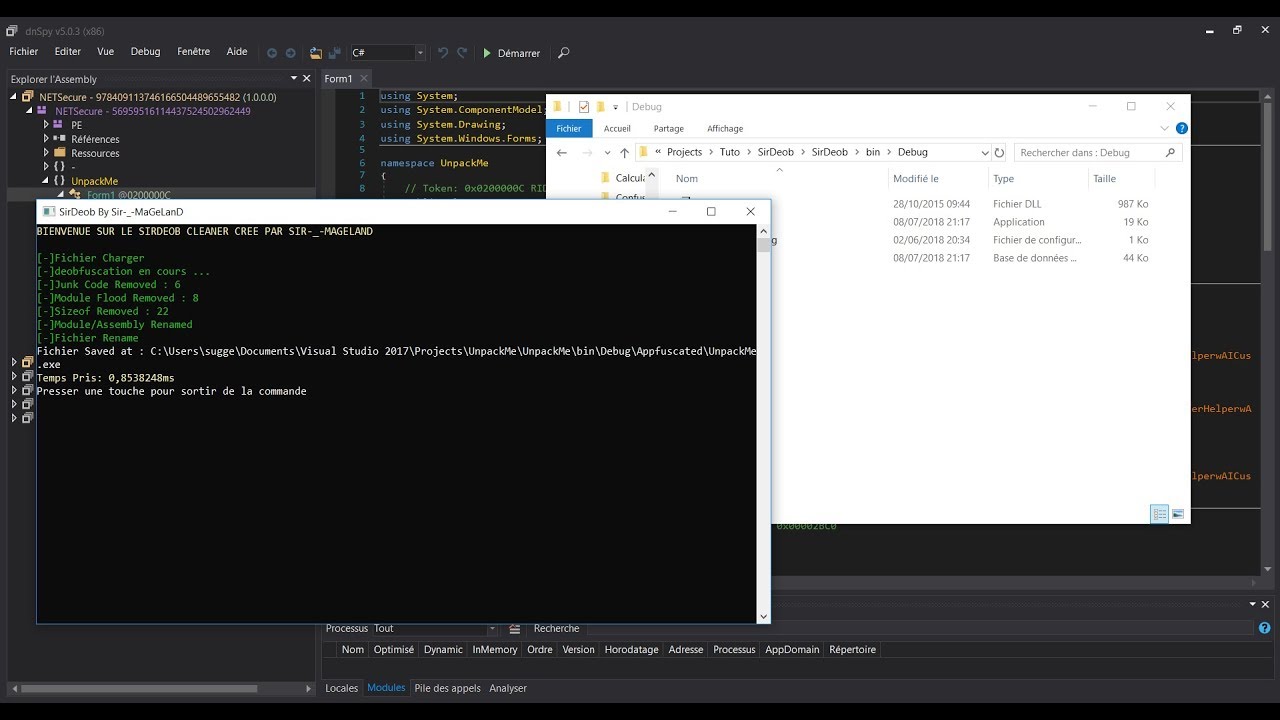Click the blue help icon in Modules panel

coord(1264,628)
